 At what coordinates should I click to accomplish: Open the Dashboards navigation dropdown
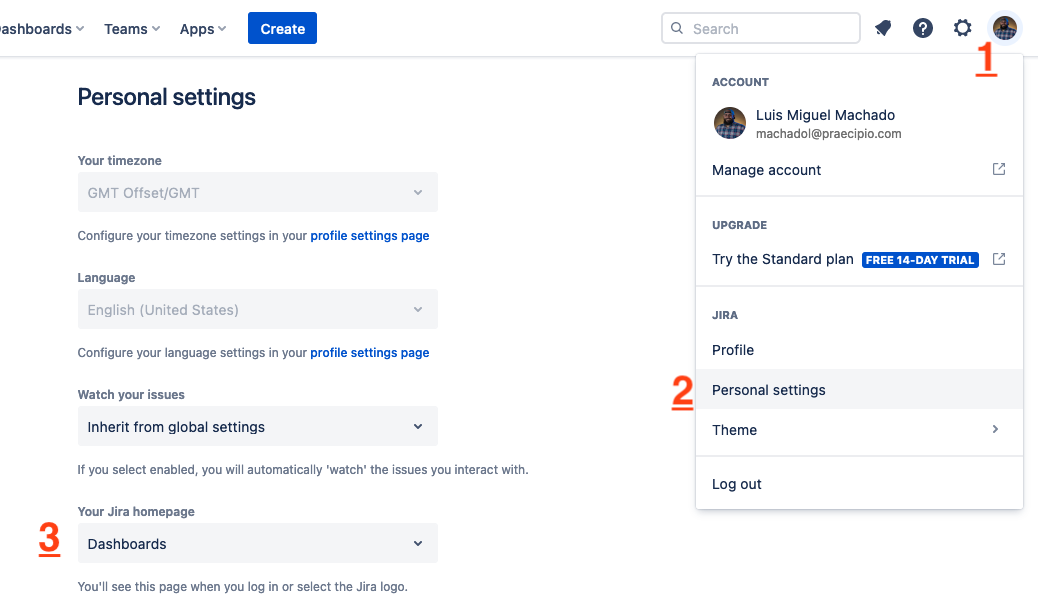[40, 29]
